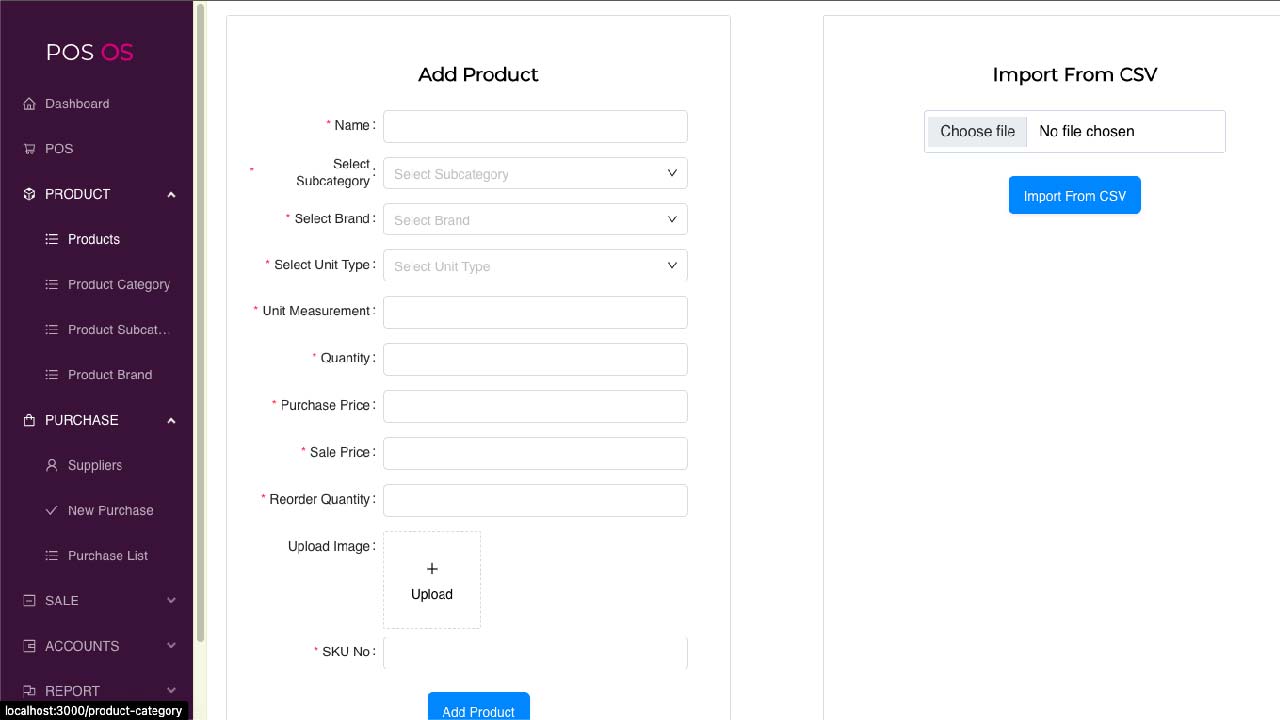Click the product Name input field

[535, 127]
